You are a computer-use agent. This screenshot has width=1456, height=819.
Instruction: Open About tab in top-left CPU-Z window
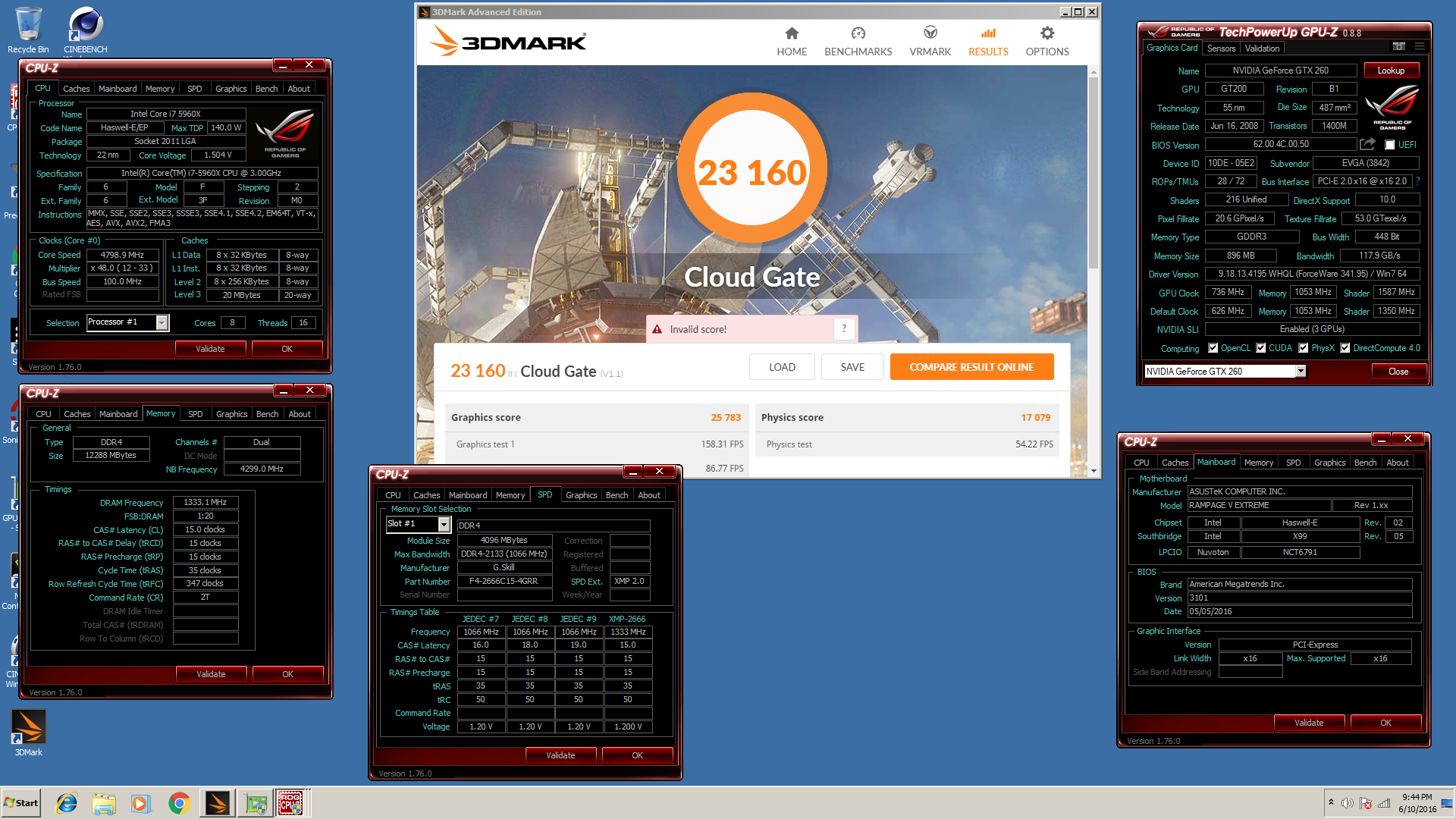coord(299,89)
